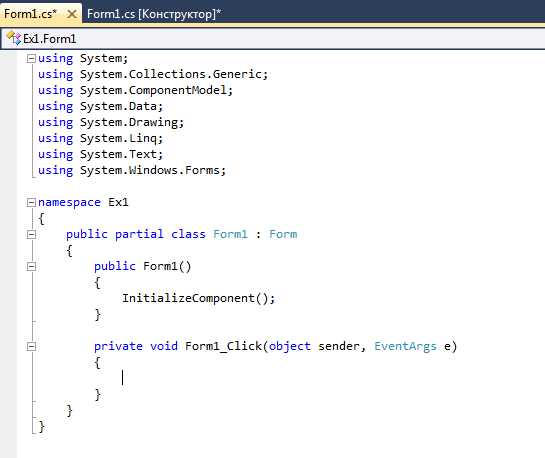Viewport: 545px width, 458px height.
Task: Click the 'InitializeComponent();' call
Action: click(198, 298)
